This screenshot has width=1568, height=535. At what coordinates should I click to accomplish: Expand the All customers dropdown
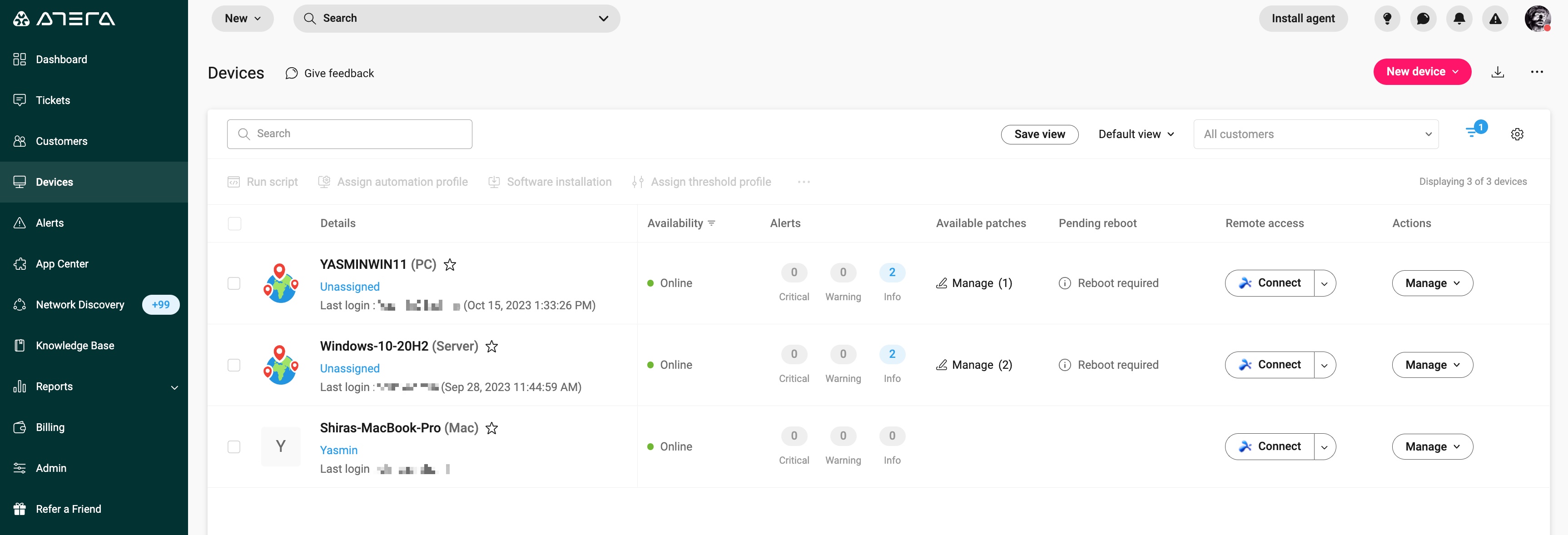[1316, 134]
